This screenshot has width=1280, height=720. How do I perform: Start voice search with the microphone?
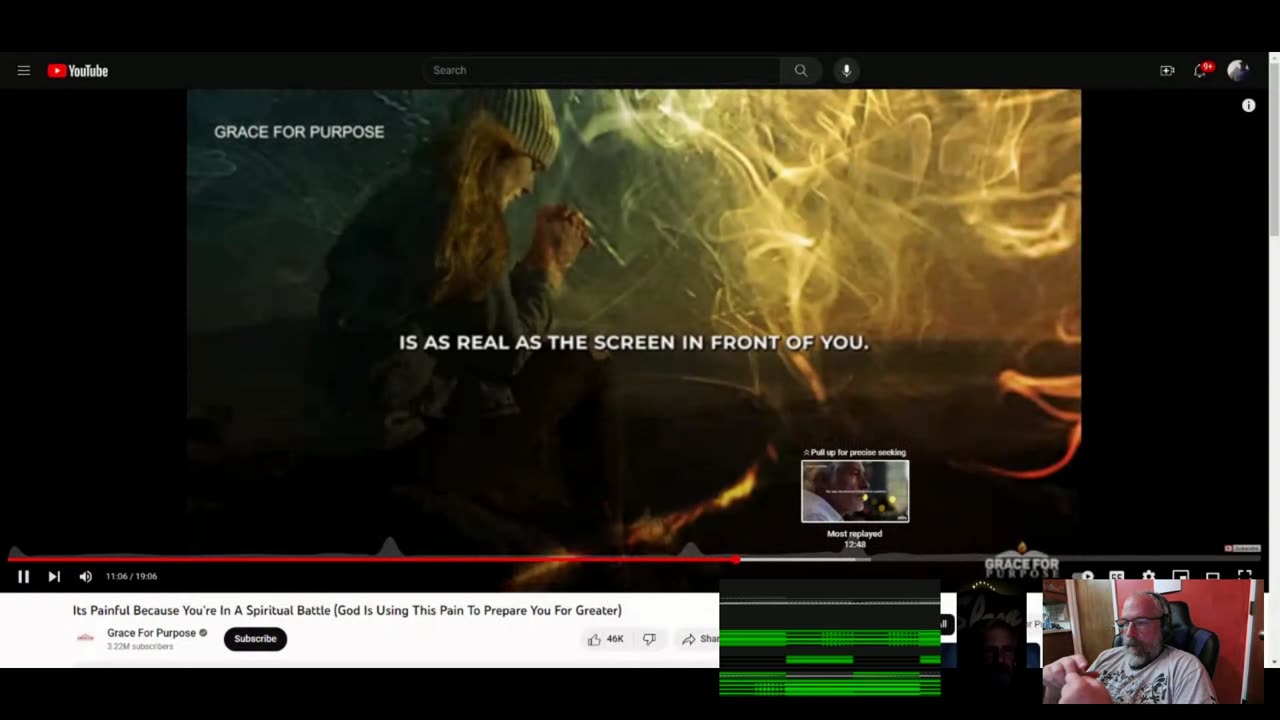tap(846, 70)
